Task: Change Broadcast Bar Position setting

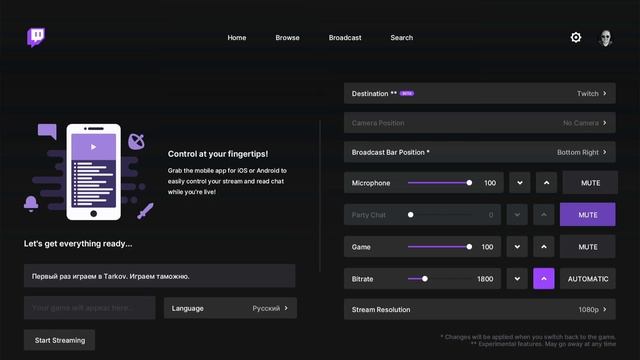Action: click(x=480, y=152)
